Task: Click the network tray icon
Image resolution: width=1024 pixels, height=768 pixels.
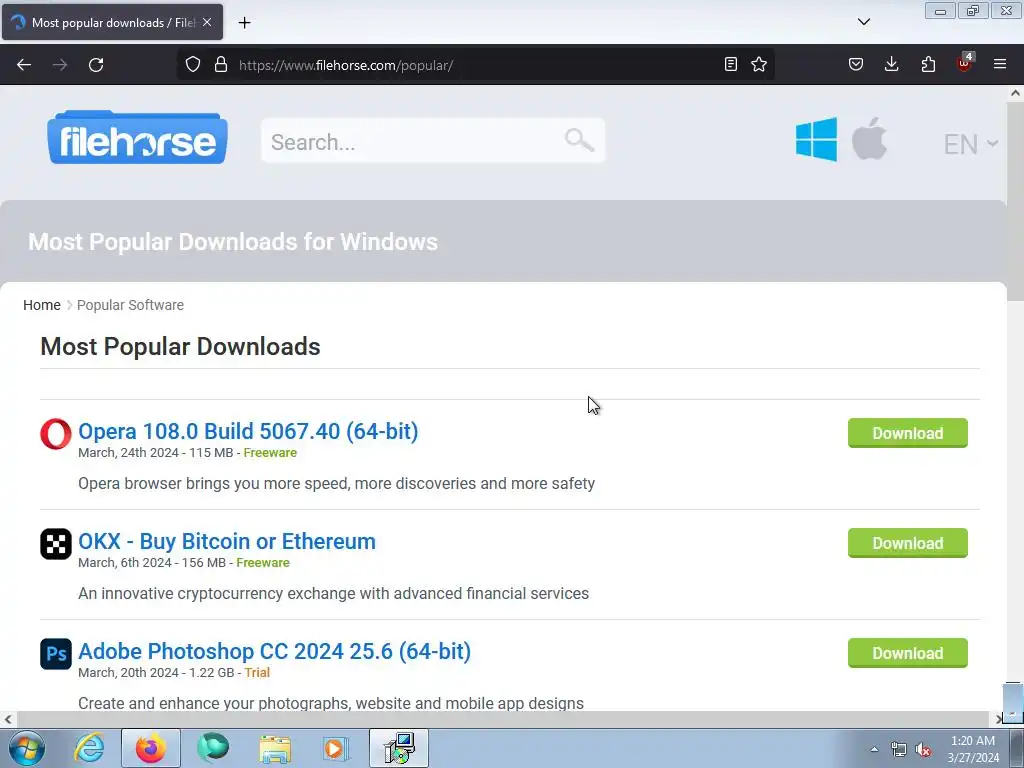Action: (899, 749)
